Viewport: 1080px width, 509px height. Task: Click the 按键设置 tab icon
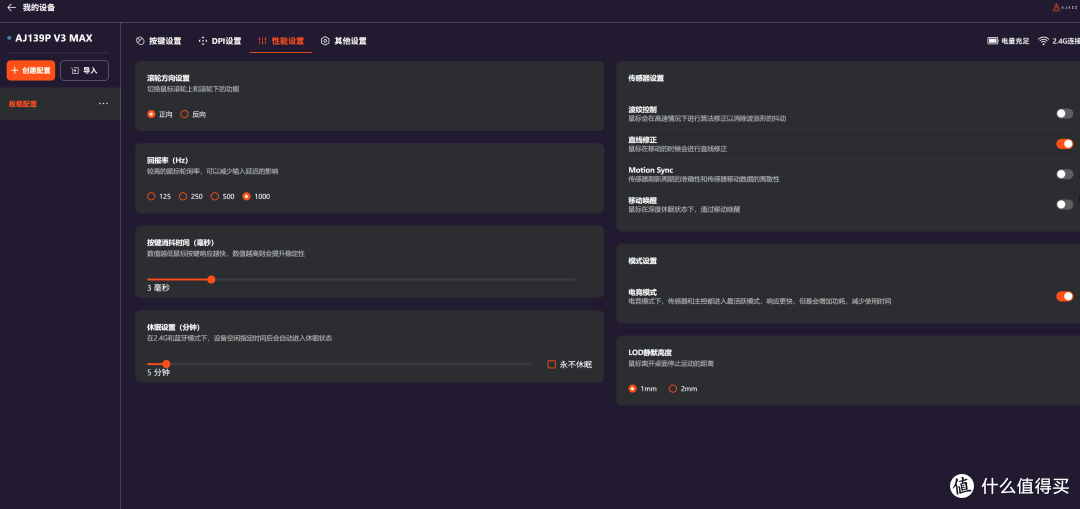(x=141, y=41)
